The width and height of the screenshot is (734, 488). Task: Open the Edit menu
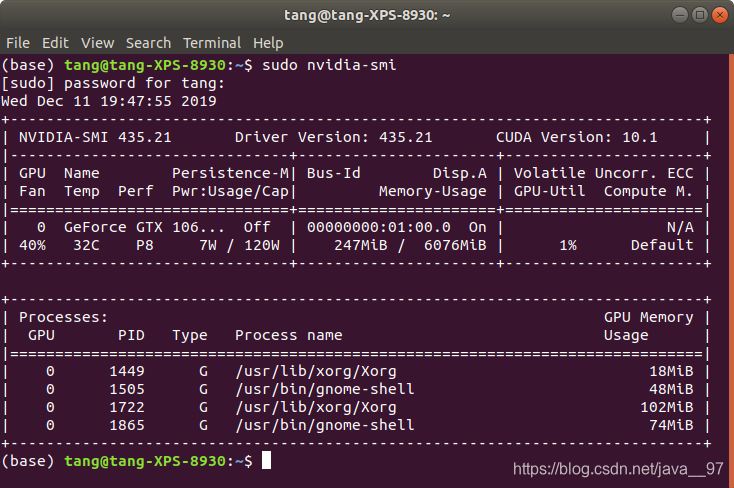(55, 43)
